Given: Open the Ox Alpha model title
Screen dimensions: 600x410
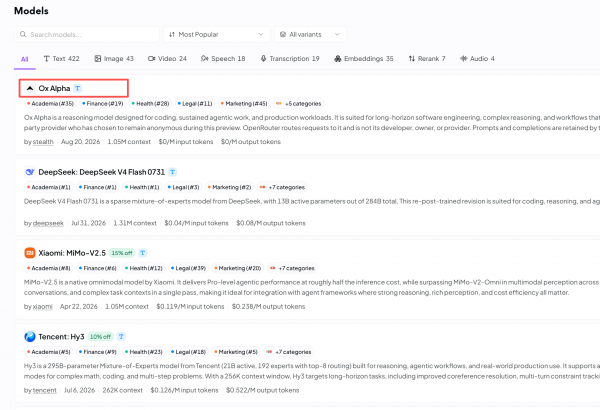Looking at the screenshot, I should coord(54,88).
